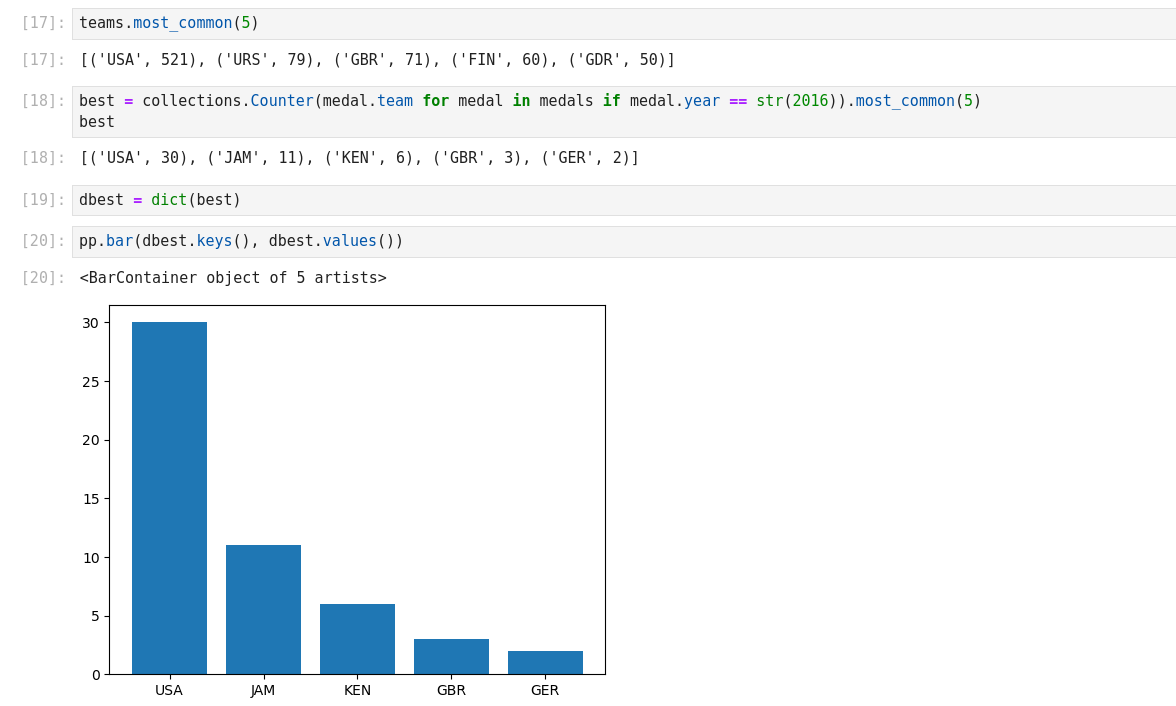This screenshot has height=706, width=1176.
Task: Select the KEN bar in the chart
Action: pyautogui.click(x=357, y=639)
